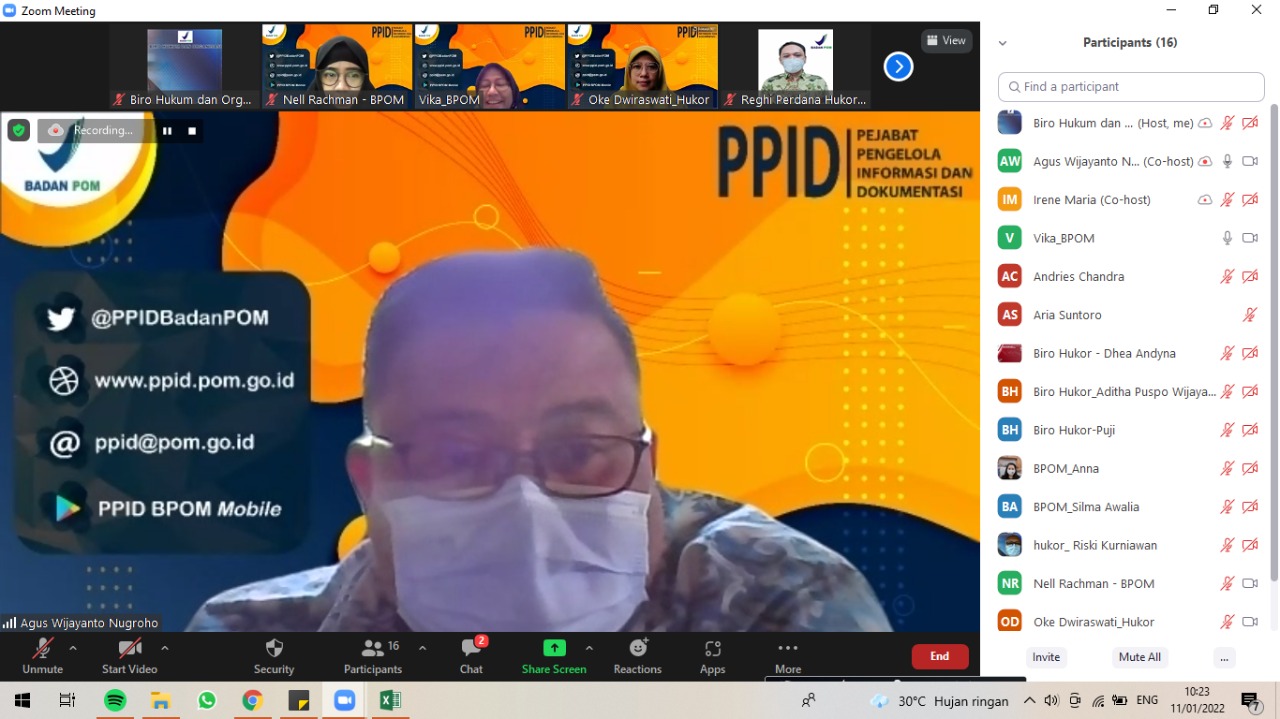Open Spotify from the taskbar
This screenshot has width=1280, height=719.
[115, 700]
